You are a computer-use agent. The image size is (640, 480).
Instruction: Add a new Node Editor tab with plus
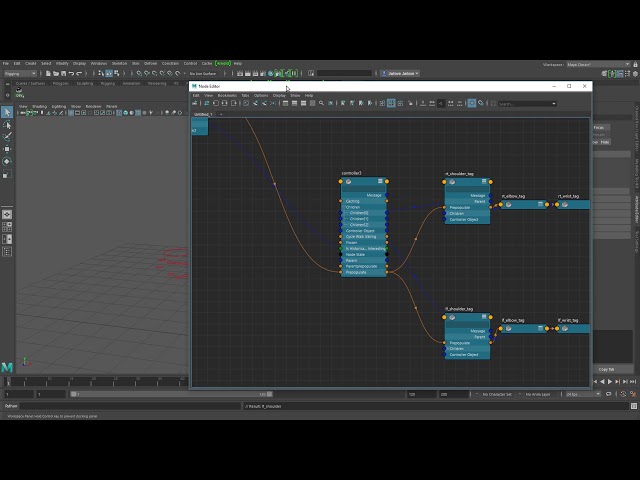(221, 114)
